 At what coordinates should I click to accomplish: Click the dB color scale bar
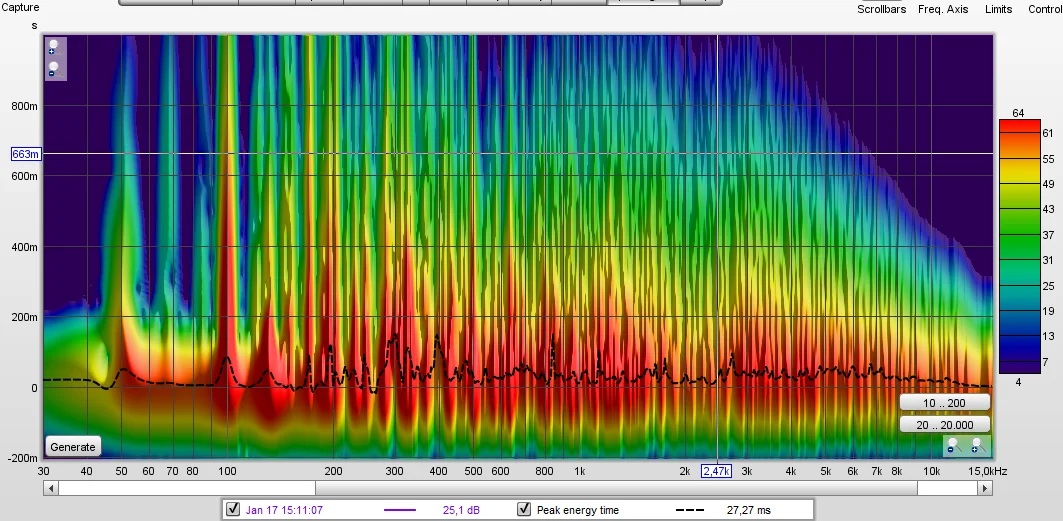coord(1020,246)
